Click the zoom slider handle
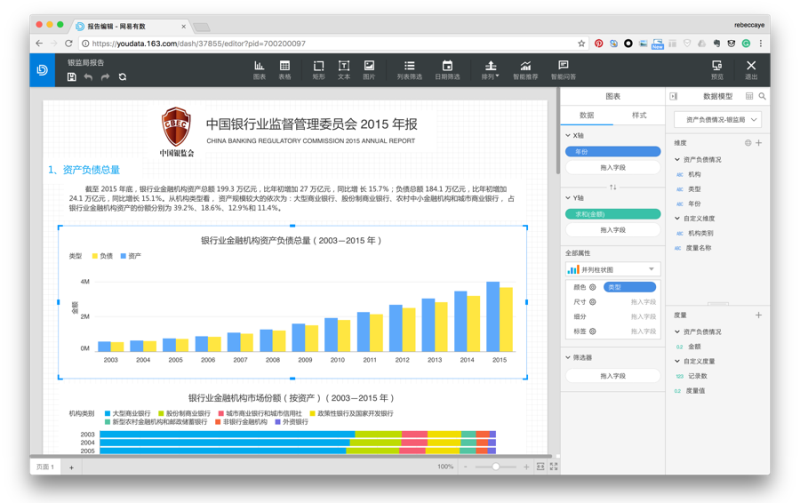This screenshot has width=800, height=503. click(x=495, y=467)
